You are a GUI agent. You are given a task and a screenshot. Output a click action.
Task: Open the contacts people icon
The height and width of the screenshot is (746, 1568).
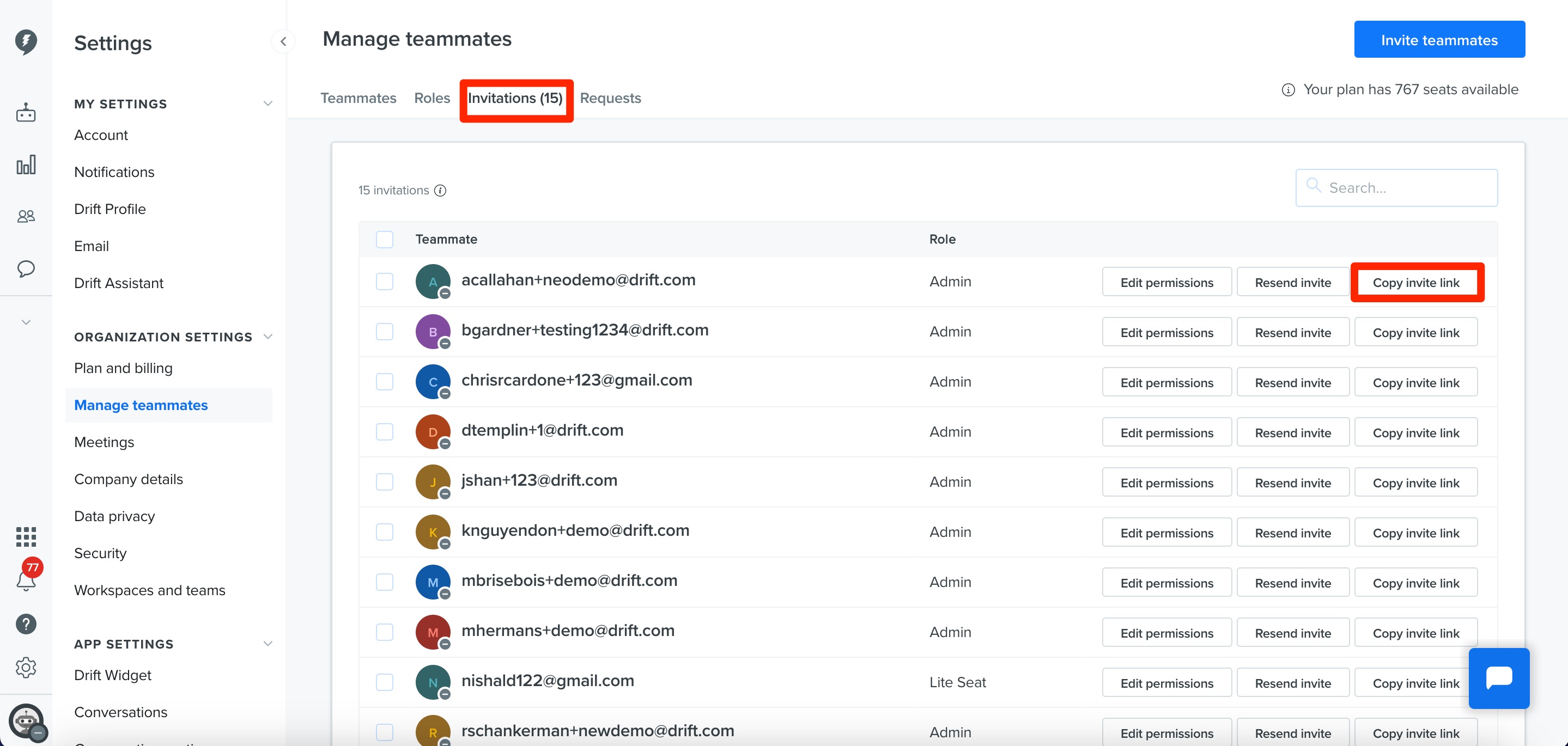(26, 216)
